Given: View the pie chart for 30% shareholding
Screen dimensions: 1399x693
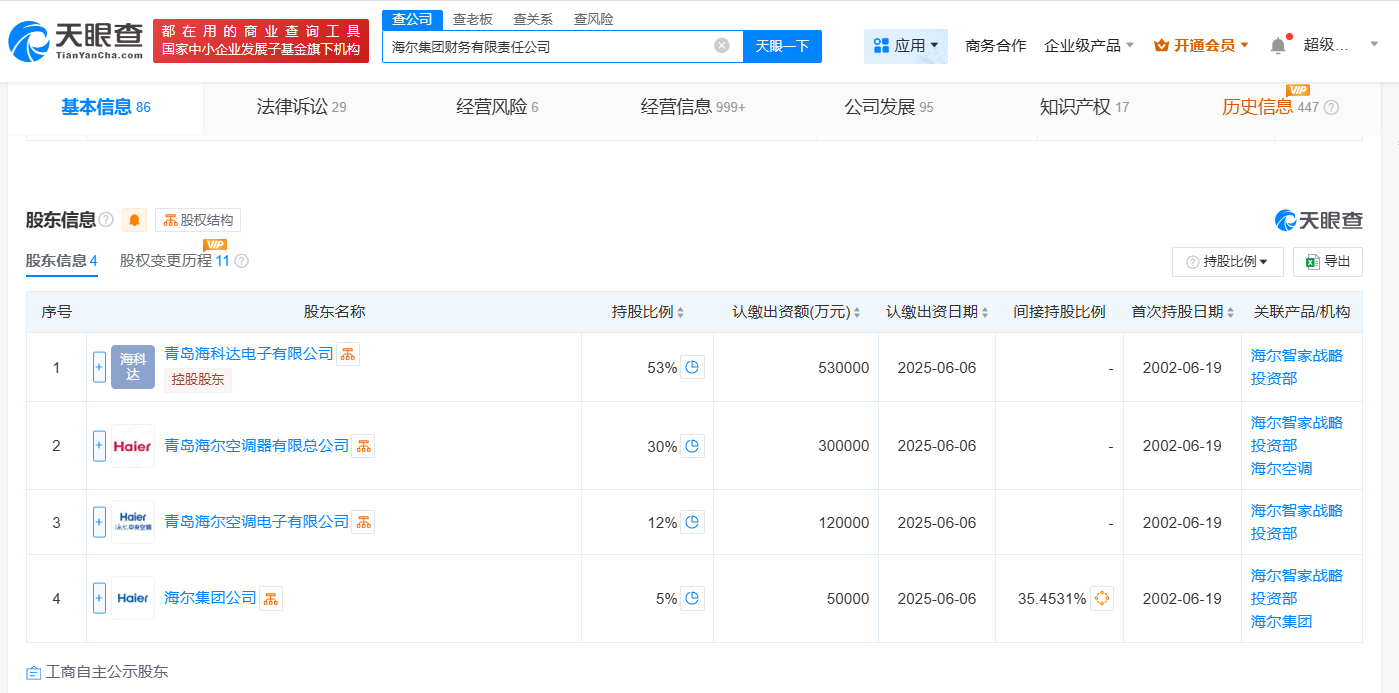Looking at the screenshot, I should [x=692, y=446].
